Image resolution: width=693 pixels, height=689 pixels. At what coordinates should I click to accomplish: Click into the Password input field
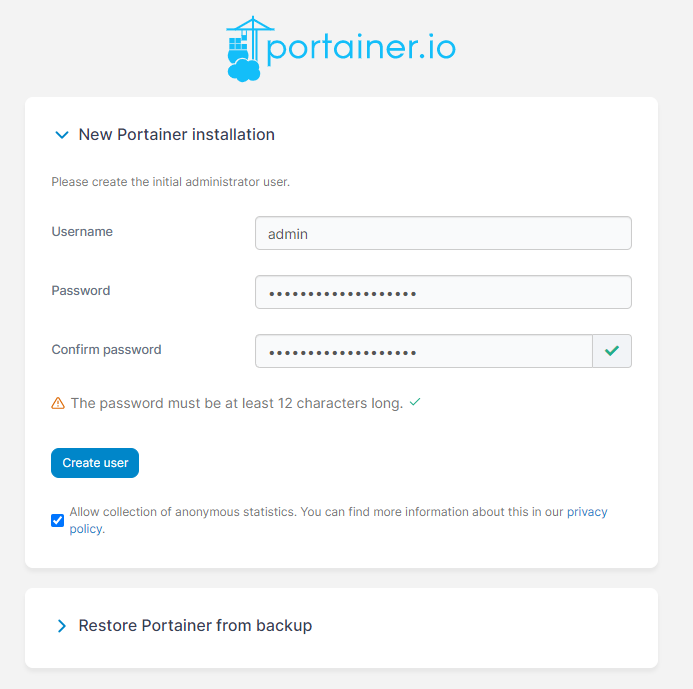[443, 293]
